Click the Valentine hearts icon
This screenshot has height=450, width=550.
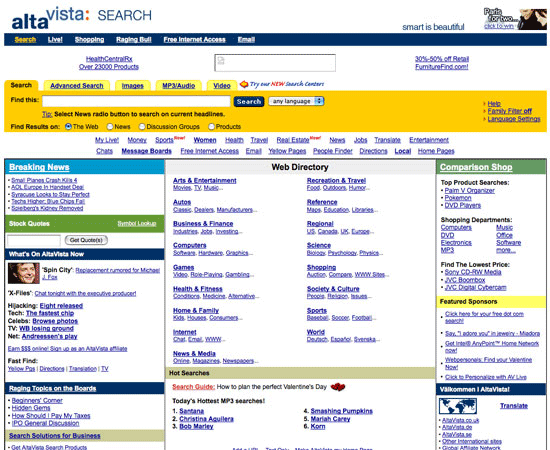click(x=338, y=387)
